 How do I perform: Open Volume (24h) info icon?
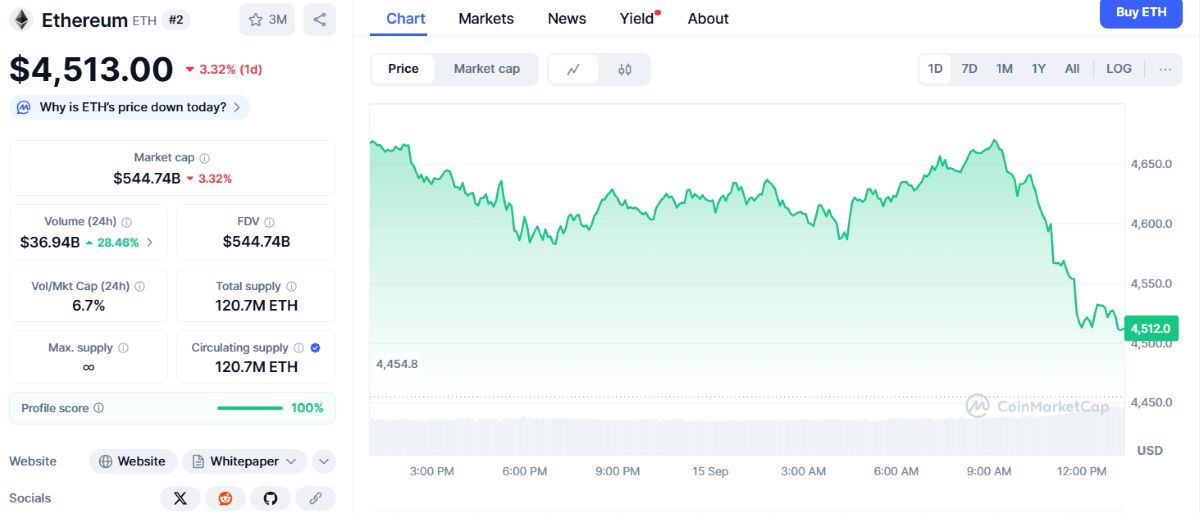click(127, 222)
